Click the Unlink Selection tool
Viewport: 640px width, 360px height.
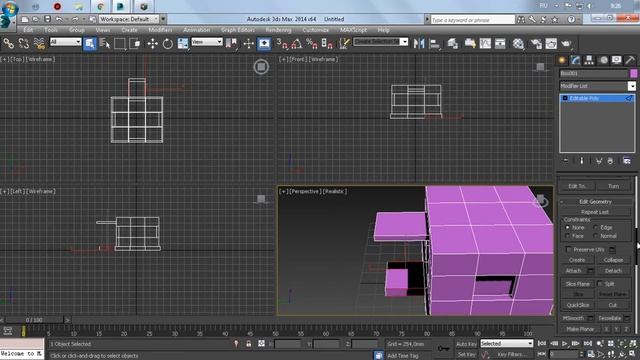24,43
